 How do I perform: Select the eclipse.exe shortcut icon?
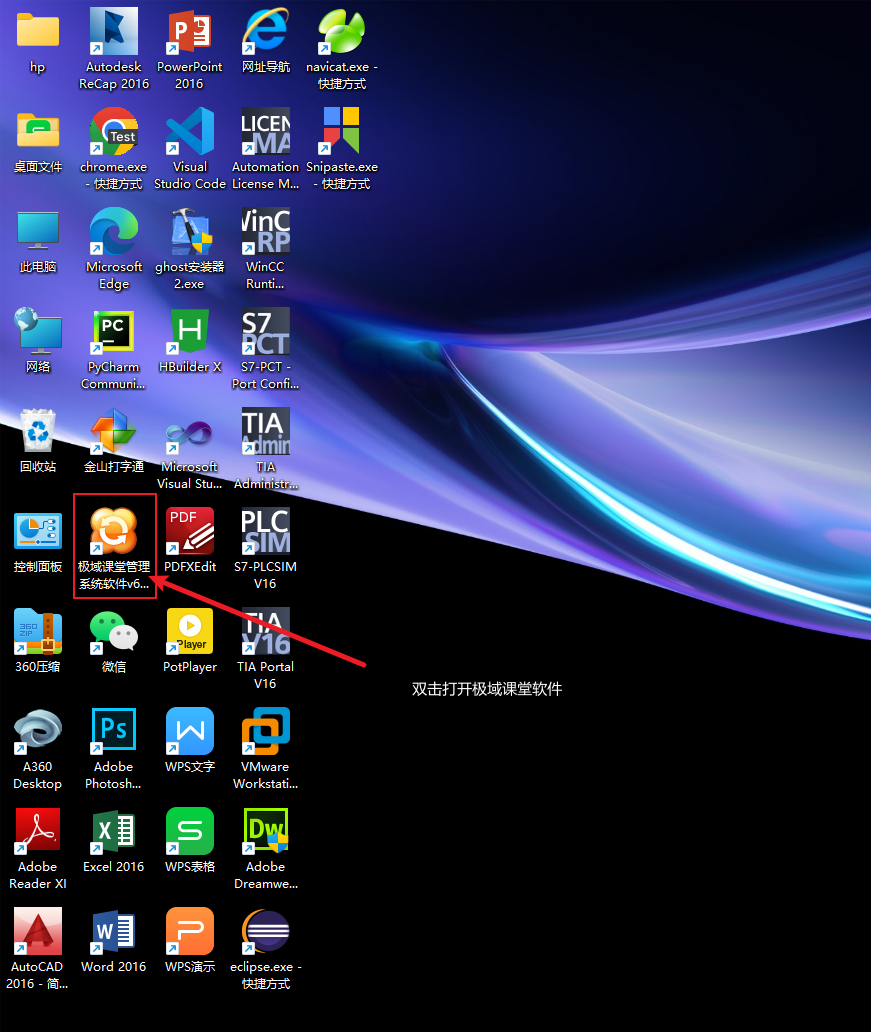click(x=265, y=932)
